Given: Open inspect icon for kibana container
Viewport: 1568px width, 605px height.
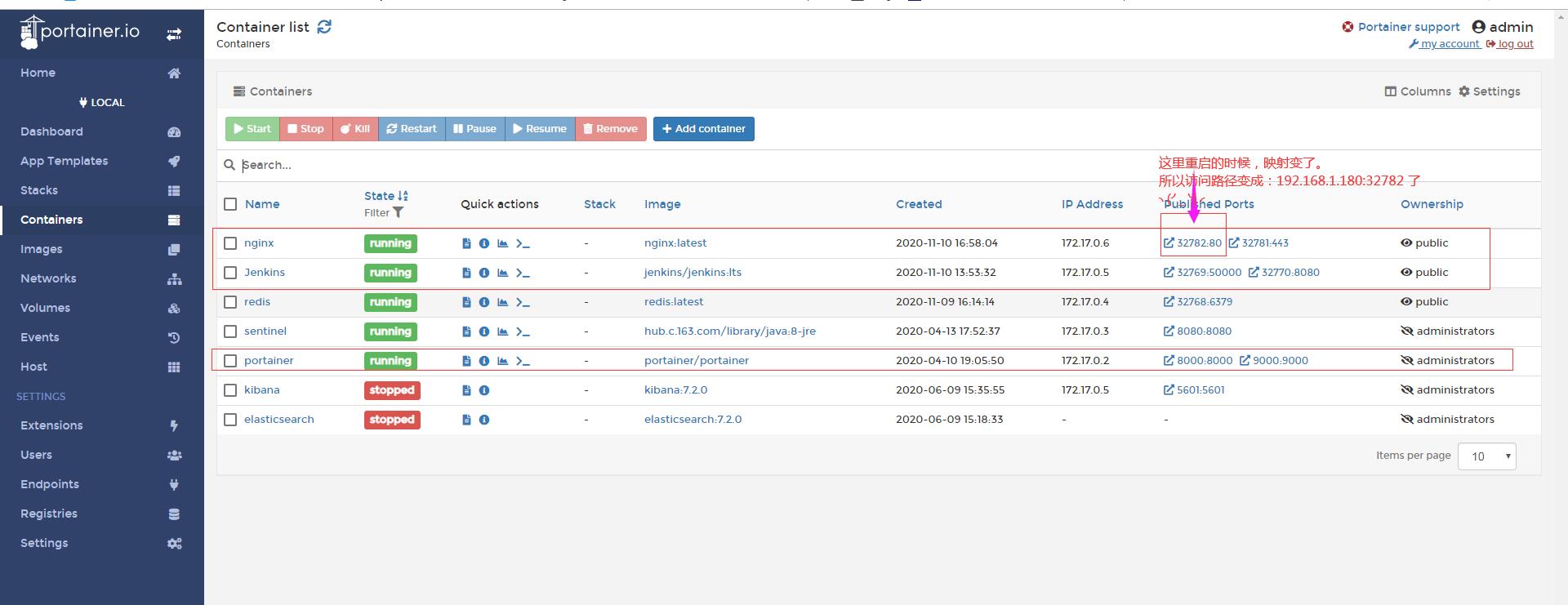Looking at the screenshot, I should pos(484,390).
